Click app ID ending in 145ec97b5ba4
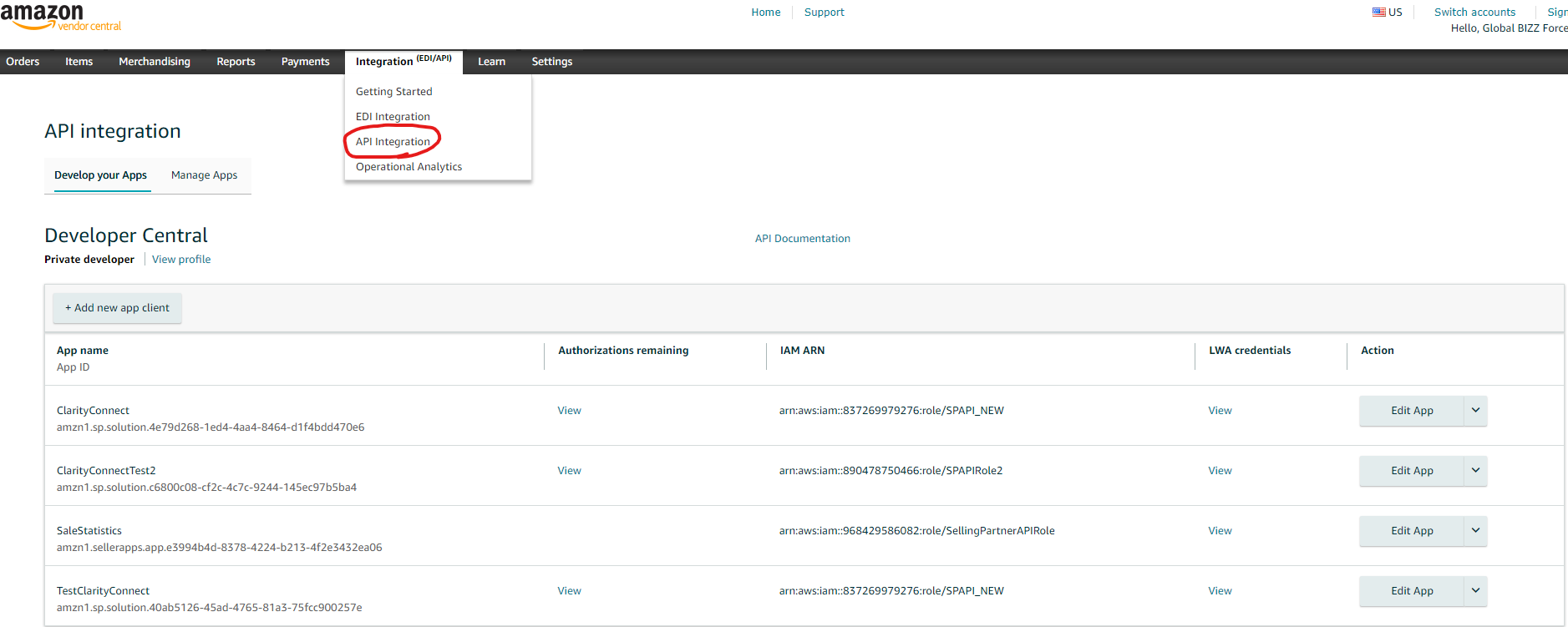Screen dimensions: 1568x627 [206, 488]
